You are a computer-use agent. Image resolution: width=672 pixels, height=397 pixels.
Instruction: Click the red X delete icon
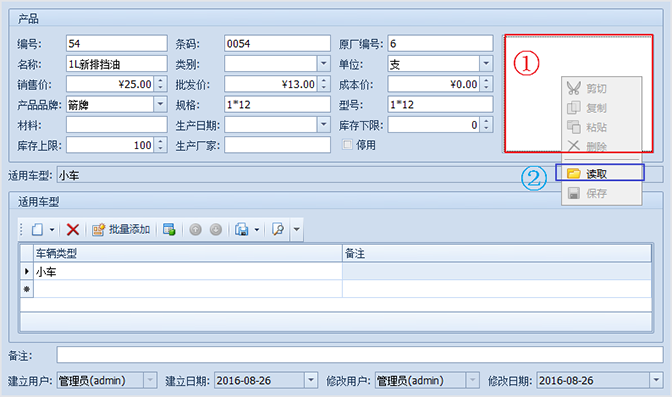(x=72, y=230)
